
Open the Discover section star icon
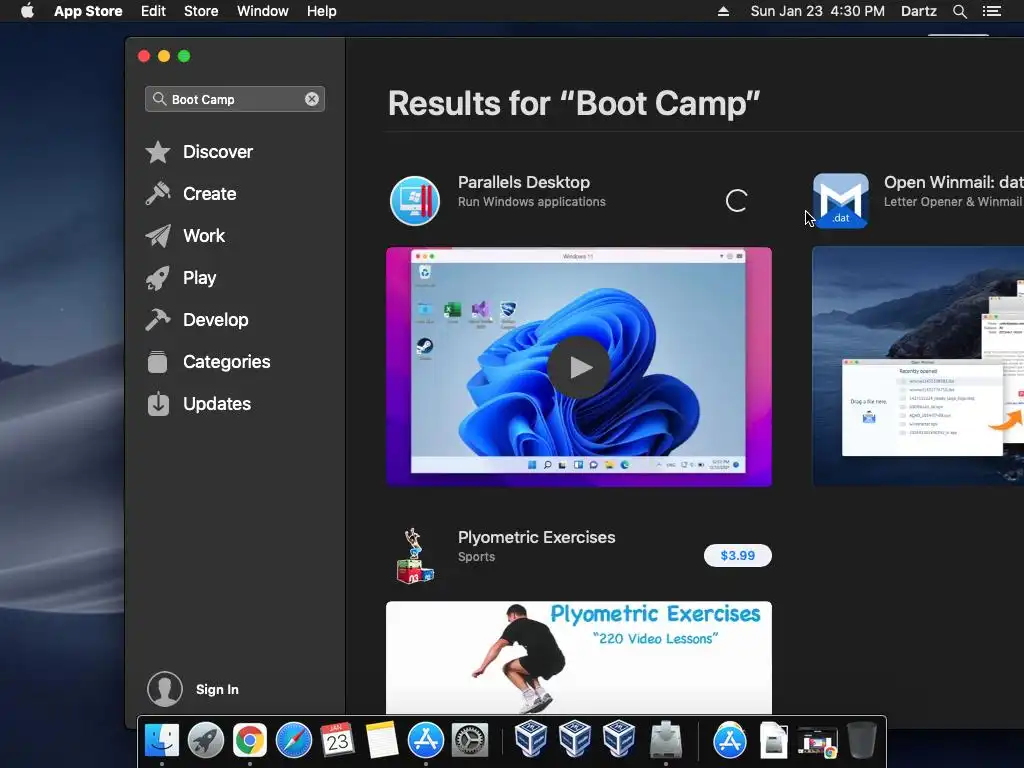157,152
